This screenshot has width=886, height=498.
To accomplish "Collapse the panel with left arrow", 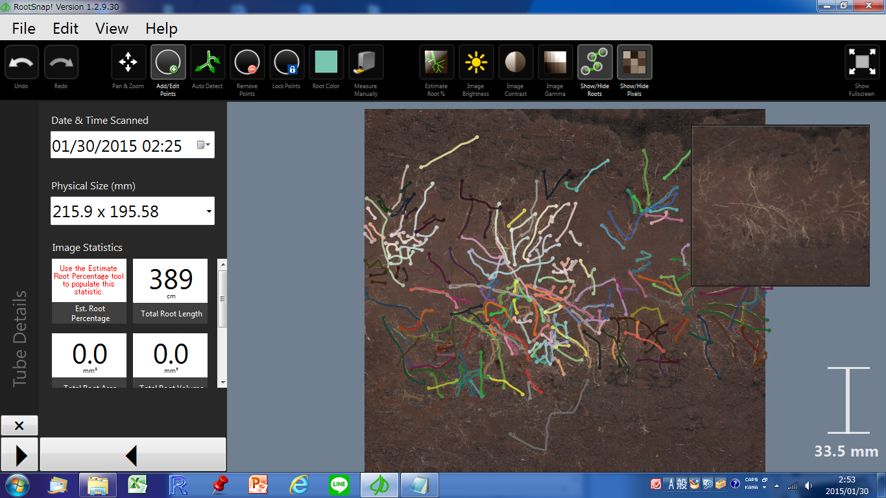I will point(132,456).
